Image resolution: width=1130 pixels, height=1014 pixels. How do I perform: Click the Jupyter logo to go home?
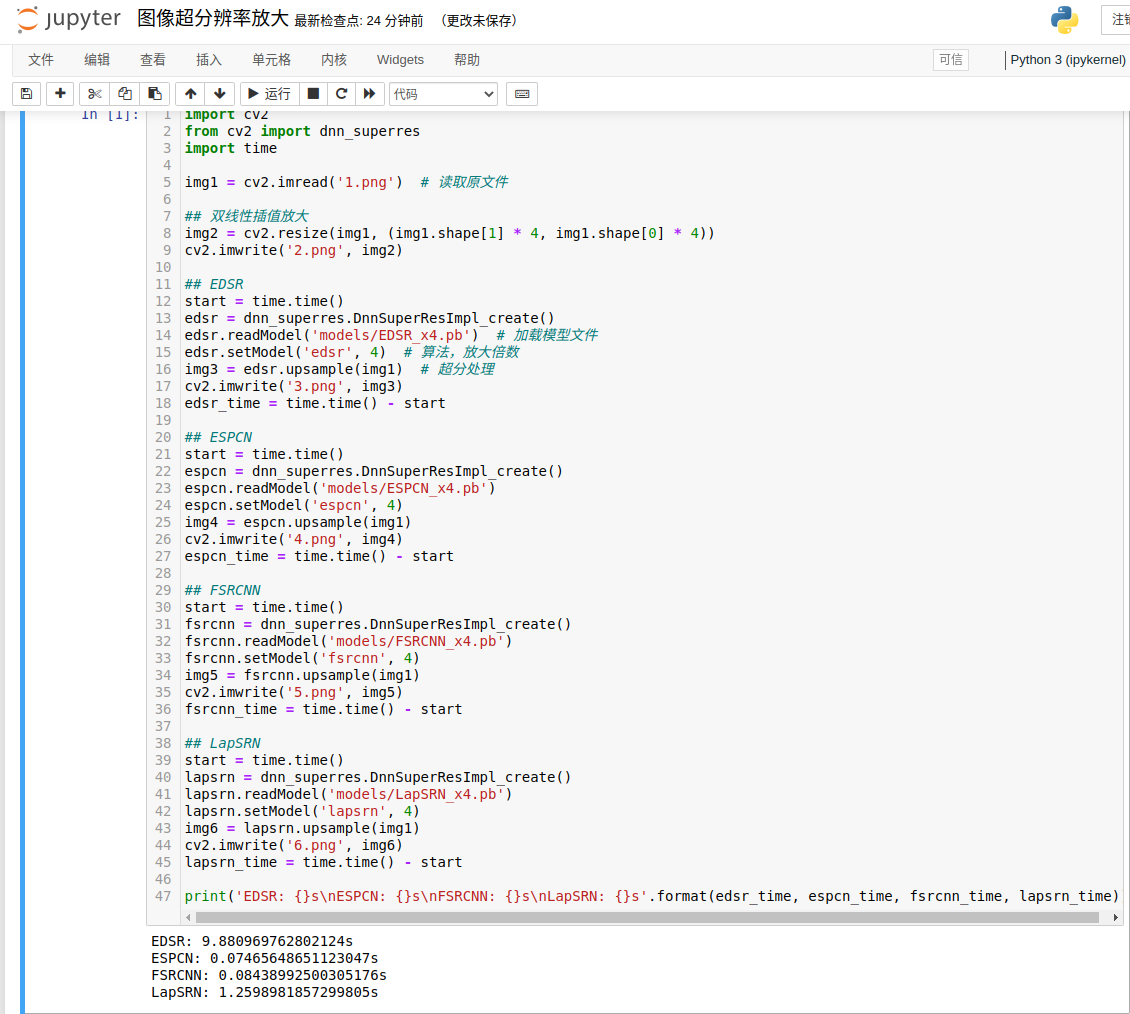[x=69, y=19]
